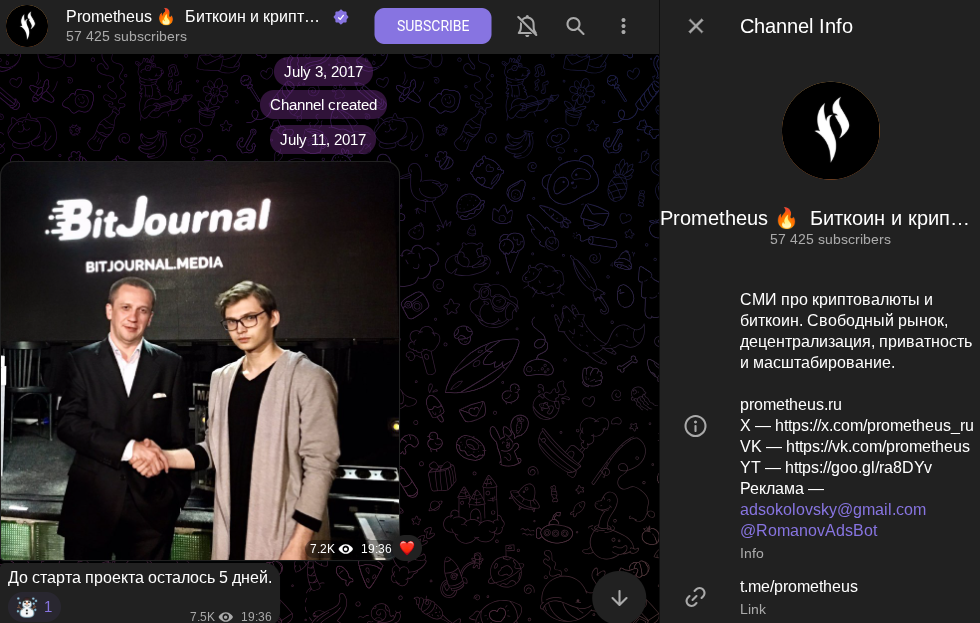The width and height of the screenshot is (980, 623).
Task: Click the heart reaction on the photo
Action: tap(407, 548)
